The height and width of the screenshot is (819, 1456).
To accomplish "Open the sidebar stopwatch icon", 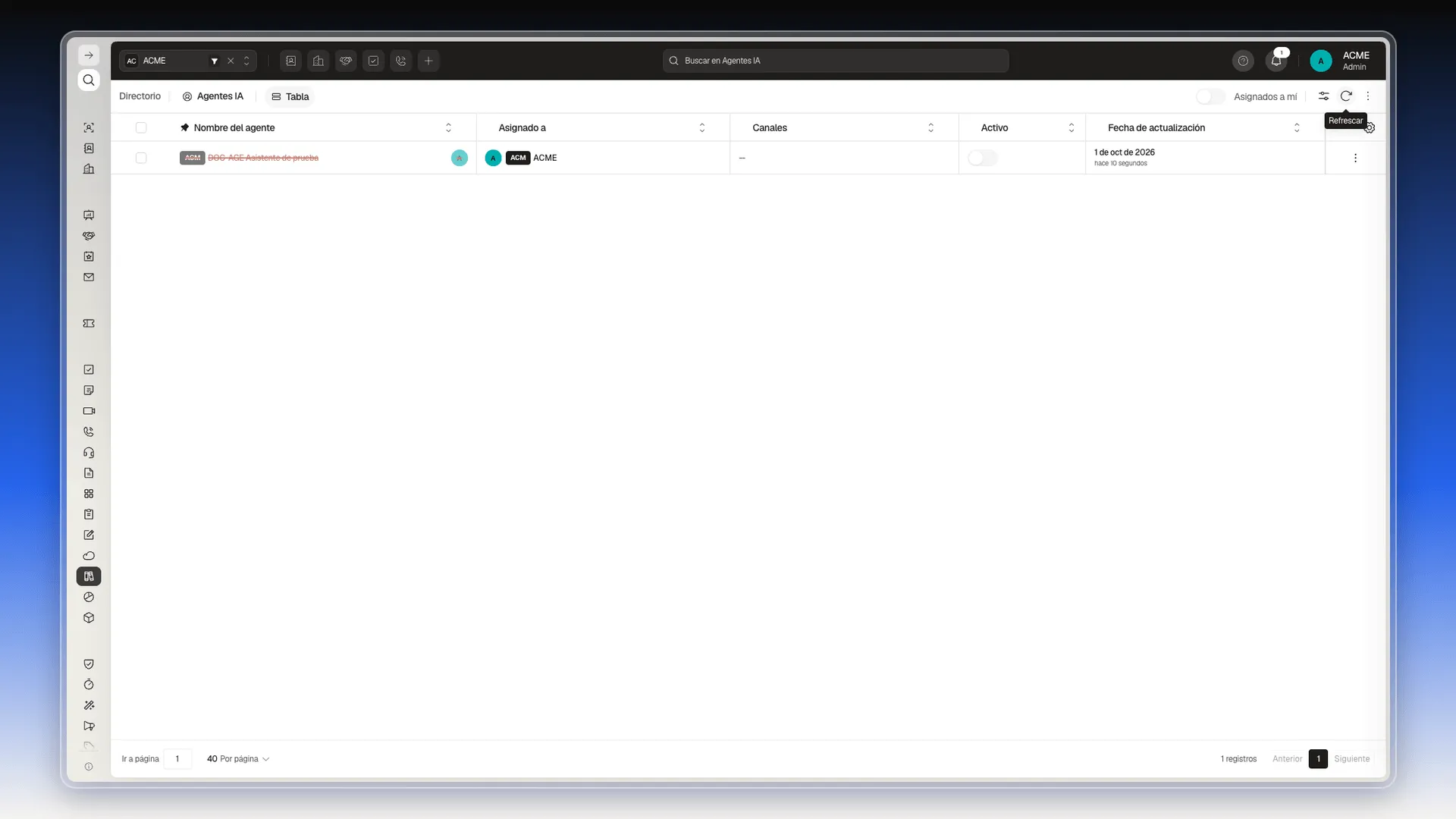I will point(89,685).
